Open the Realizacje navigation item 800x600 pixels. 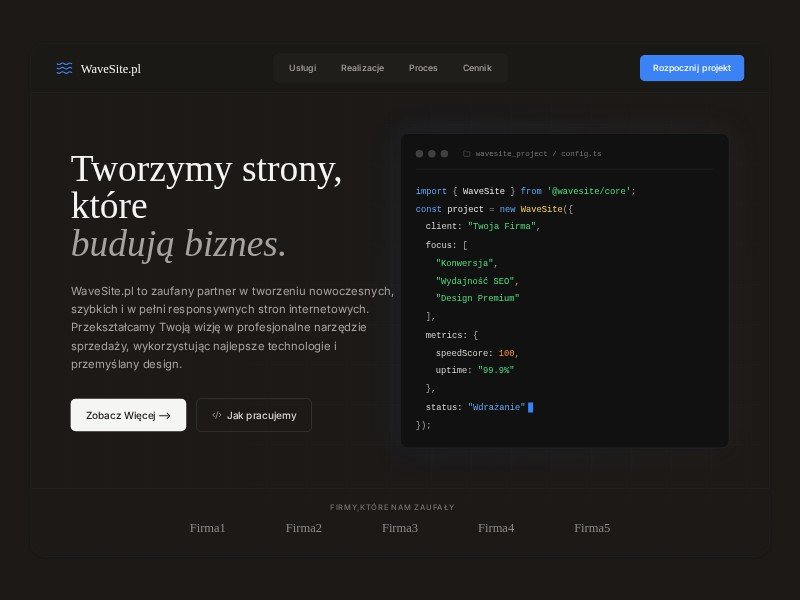click(363, 68)
